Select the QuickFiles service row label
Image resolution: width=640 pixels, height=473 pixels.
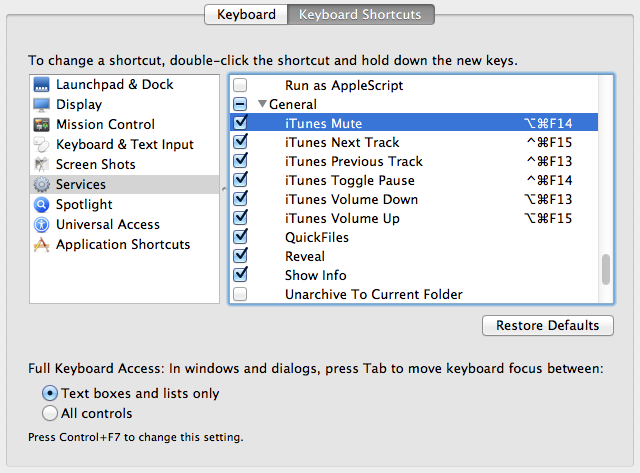click(x=317, y=237)
